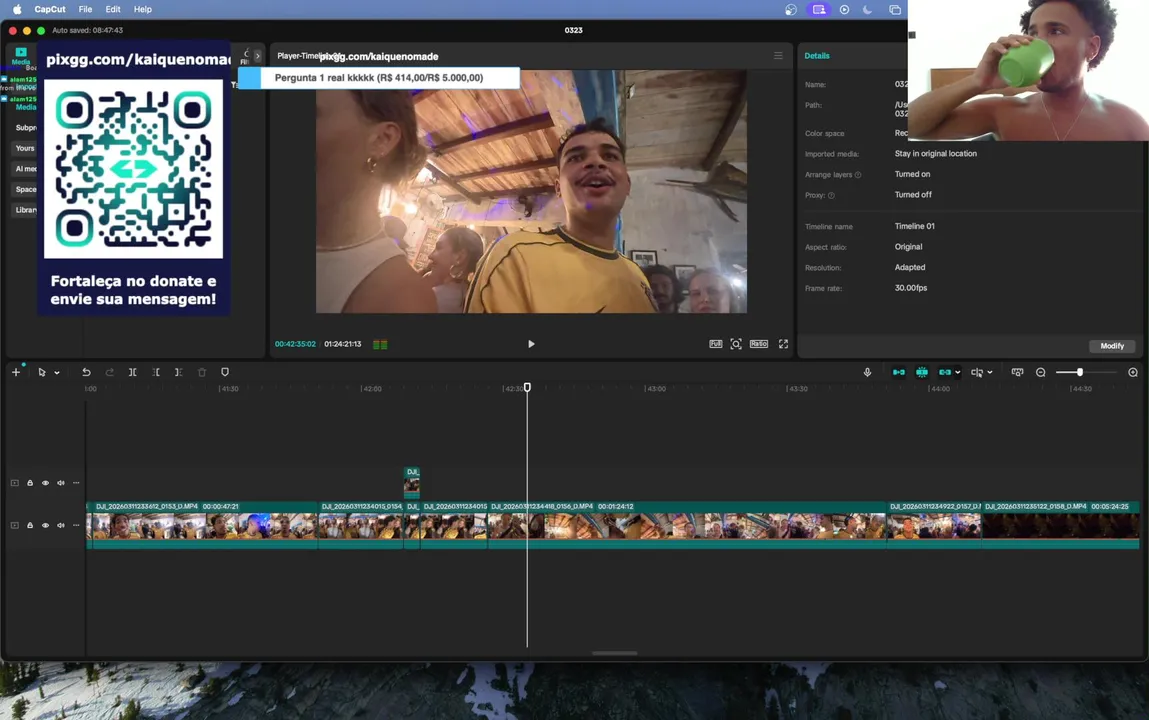Click the info icon beside Arrange layers
The width and height of the screenshot is (1149, 720).
(858, 175)
